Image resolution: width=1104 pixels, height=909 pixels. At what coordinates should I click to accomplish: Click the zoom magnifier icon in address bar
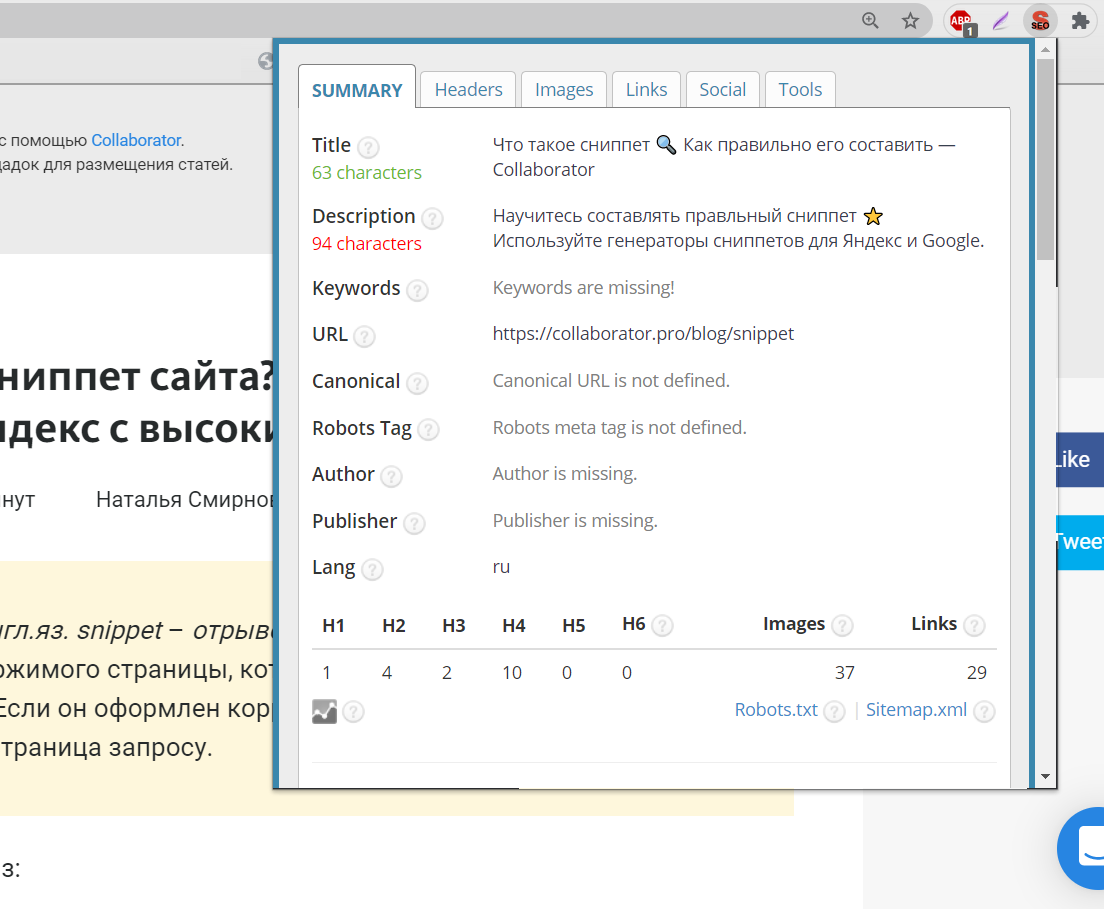coord(871,21)
